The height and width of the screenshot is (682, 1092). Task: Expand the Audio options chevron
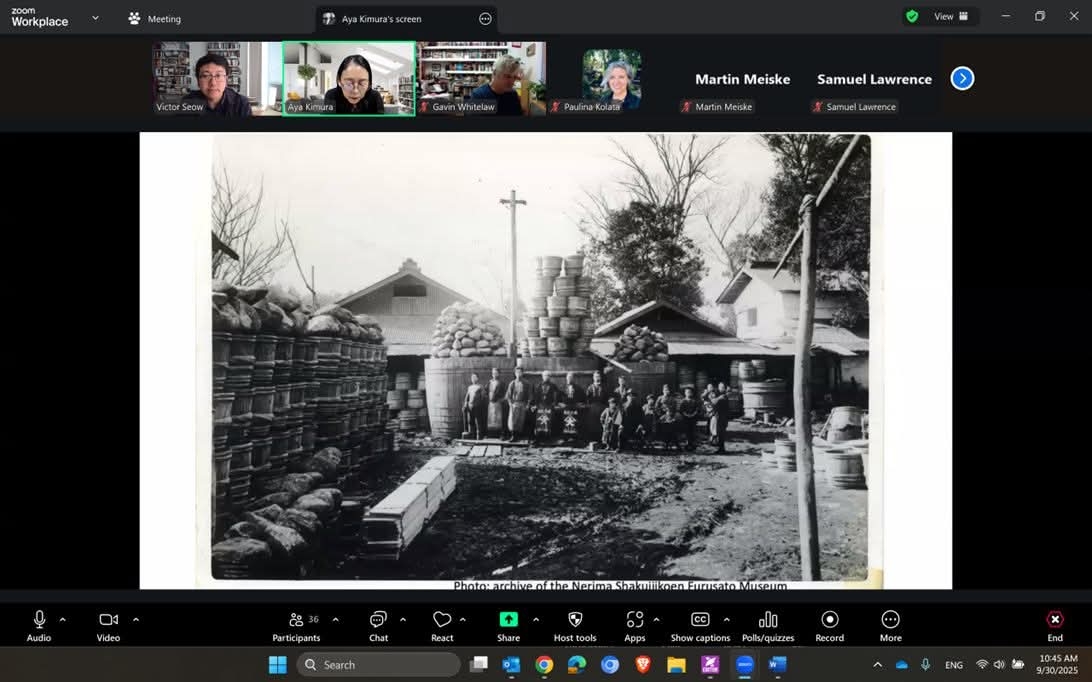tap(62, 620)
